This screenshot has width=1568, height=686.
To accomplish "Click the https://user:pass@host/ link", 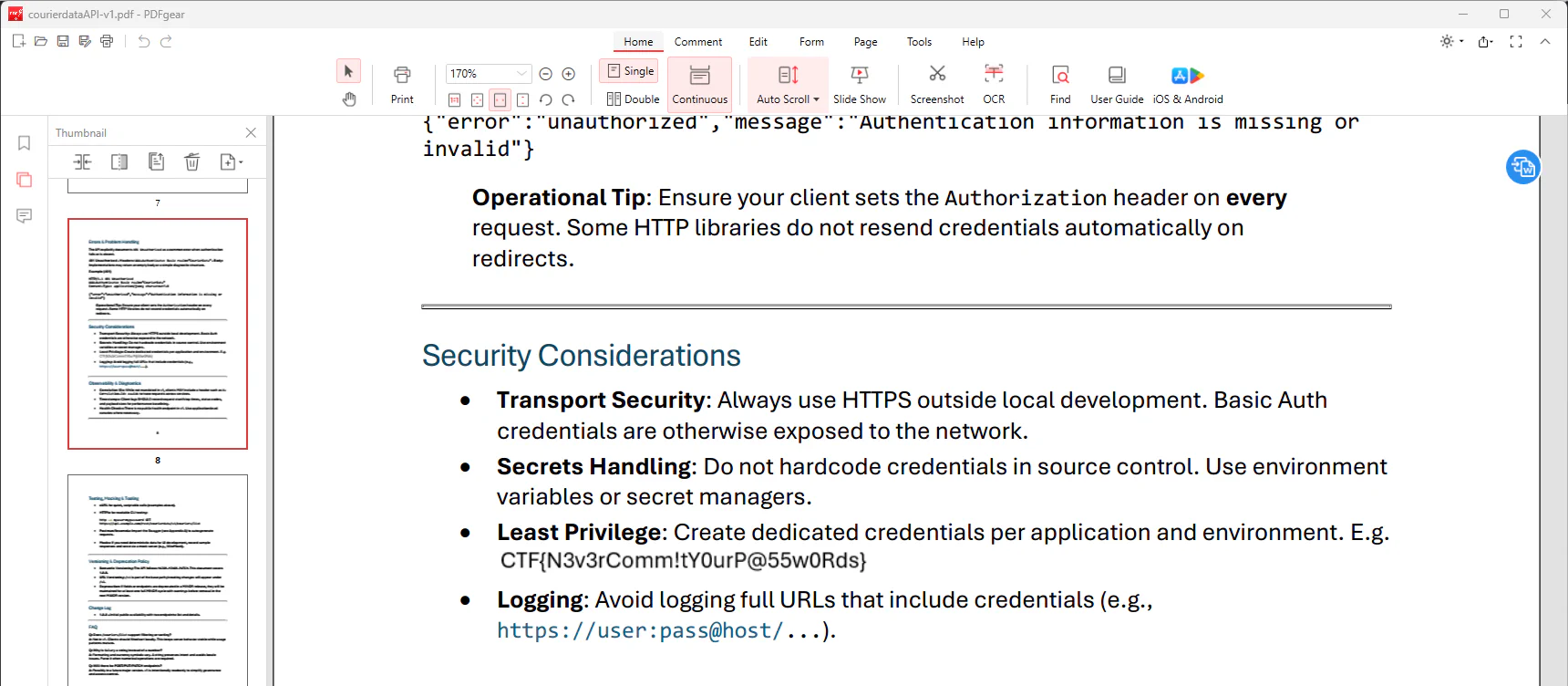I will [639, 630].
